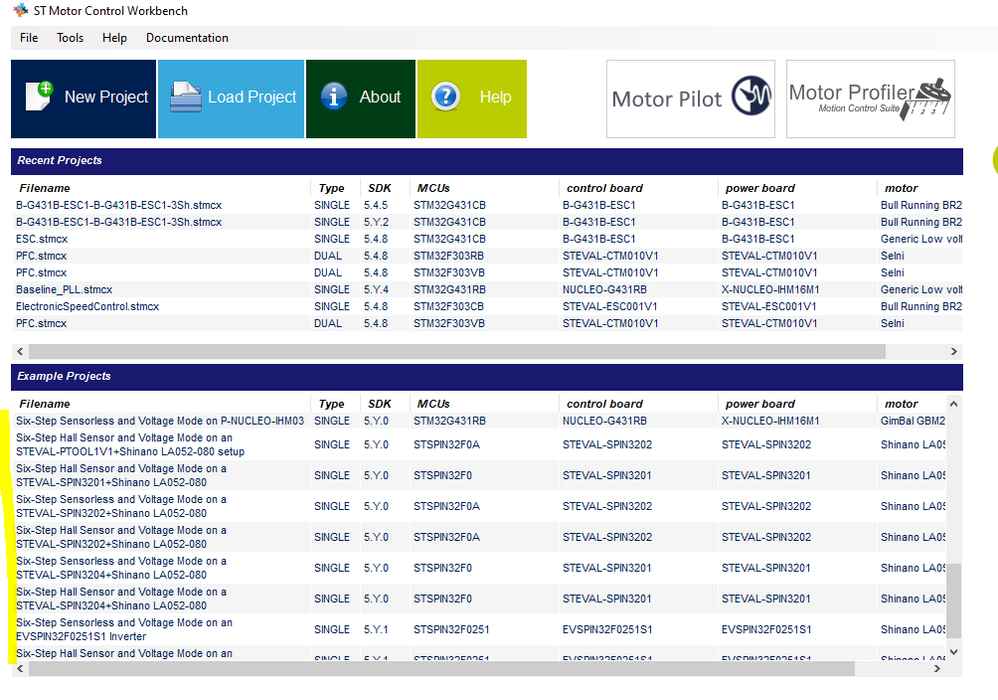Click the Load Project button label

[252, 97]
